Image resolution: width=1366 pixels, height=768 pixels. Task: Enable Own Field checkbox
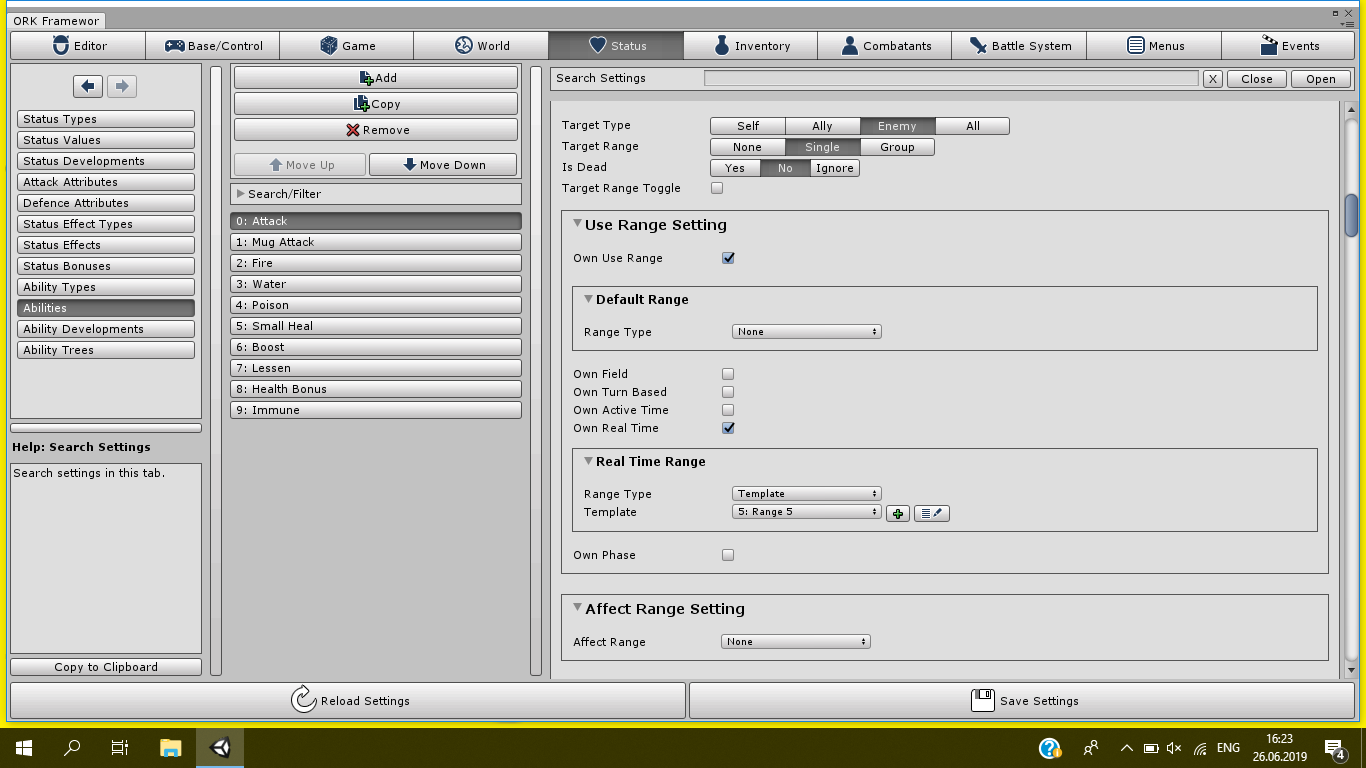tap(728, 374)
